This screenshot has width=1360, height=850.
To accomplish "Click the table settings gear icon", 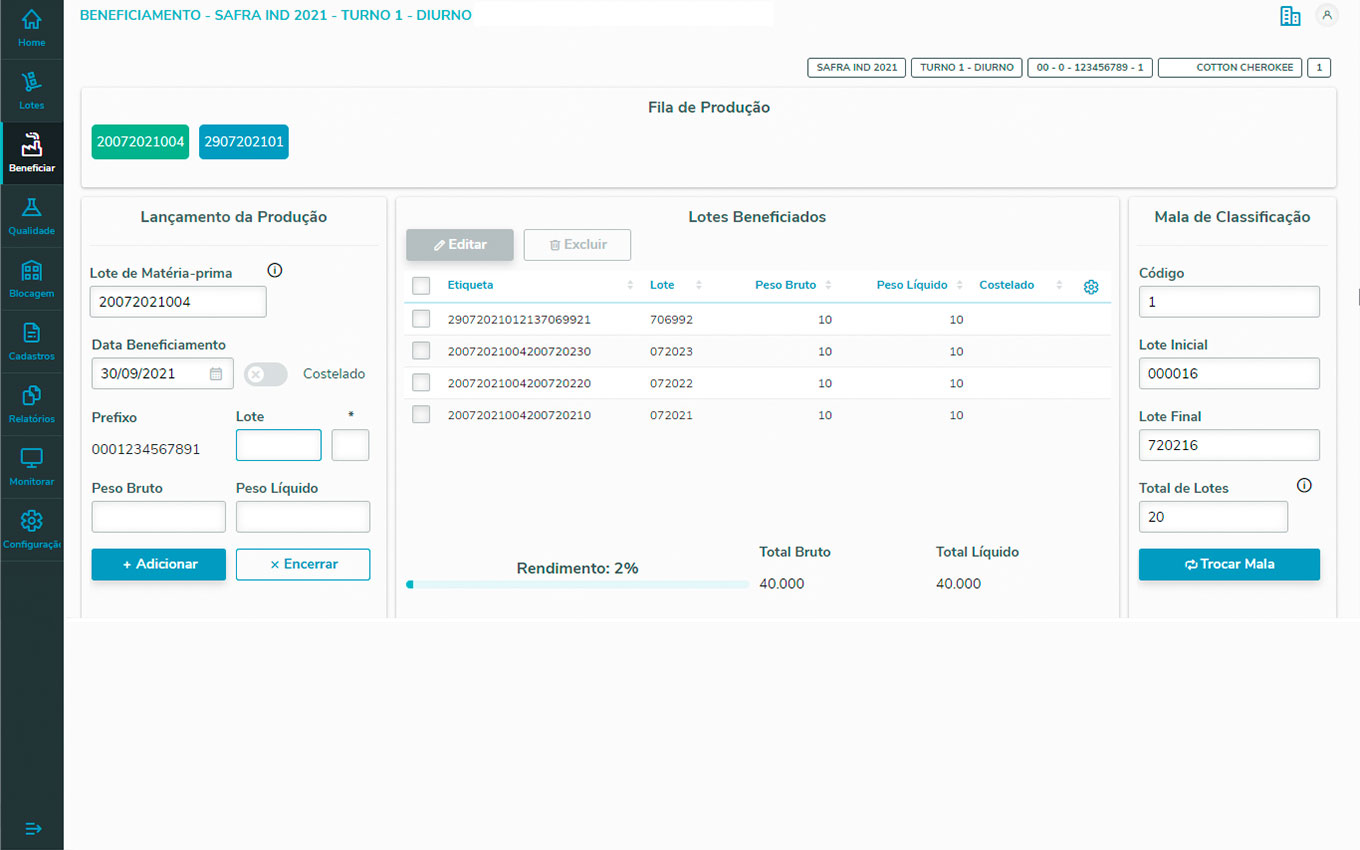I will (1091, 287).
